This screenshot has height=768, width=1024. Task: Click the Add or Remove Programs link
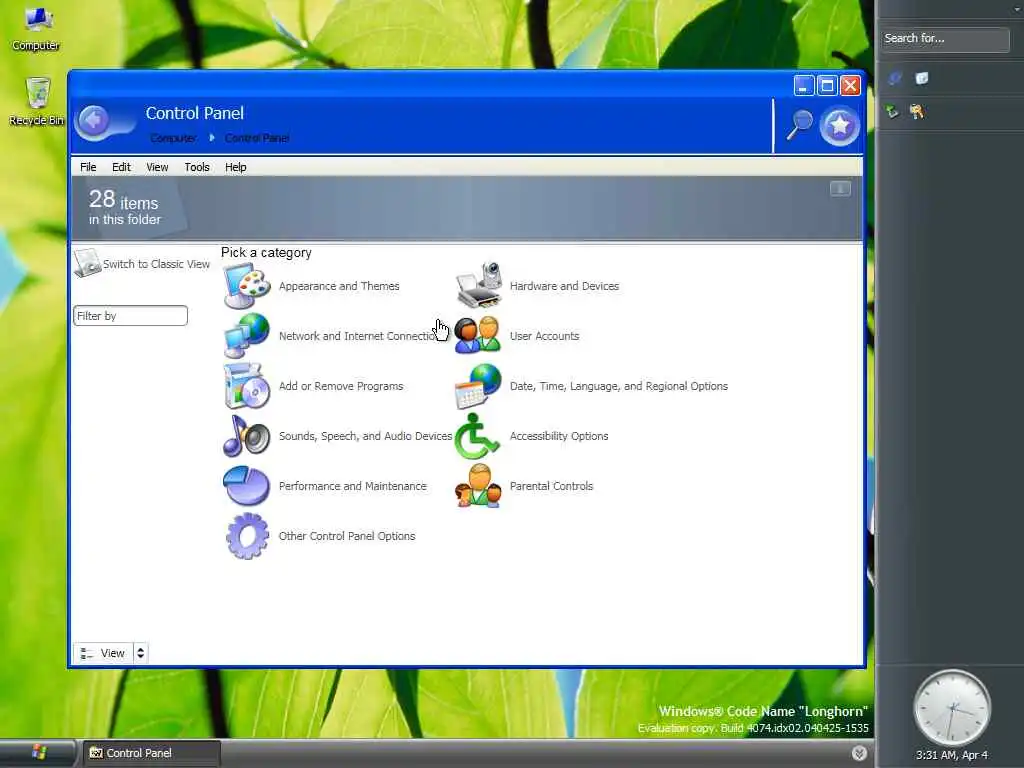(x=341, y=386)
